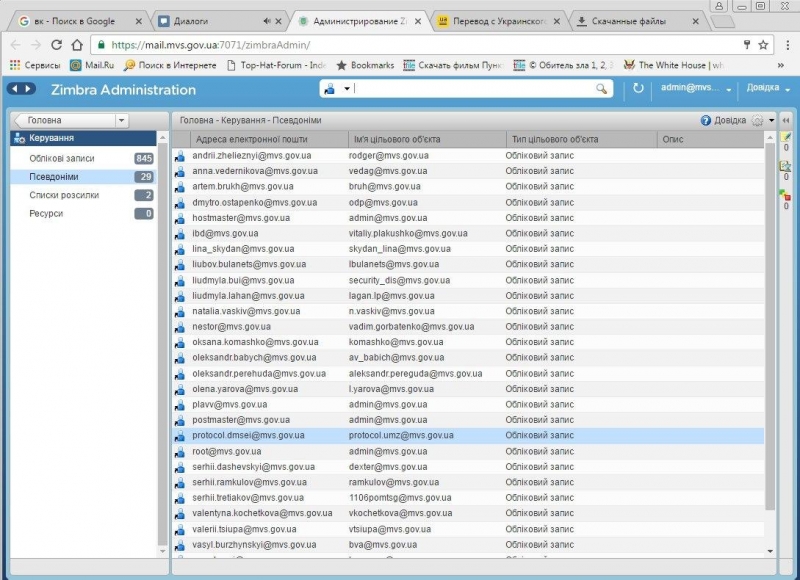Select Списки розсилки in sidebar

[64, 195]
